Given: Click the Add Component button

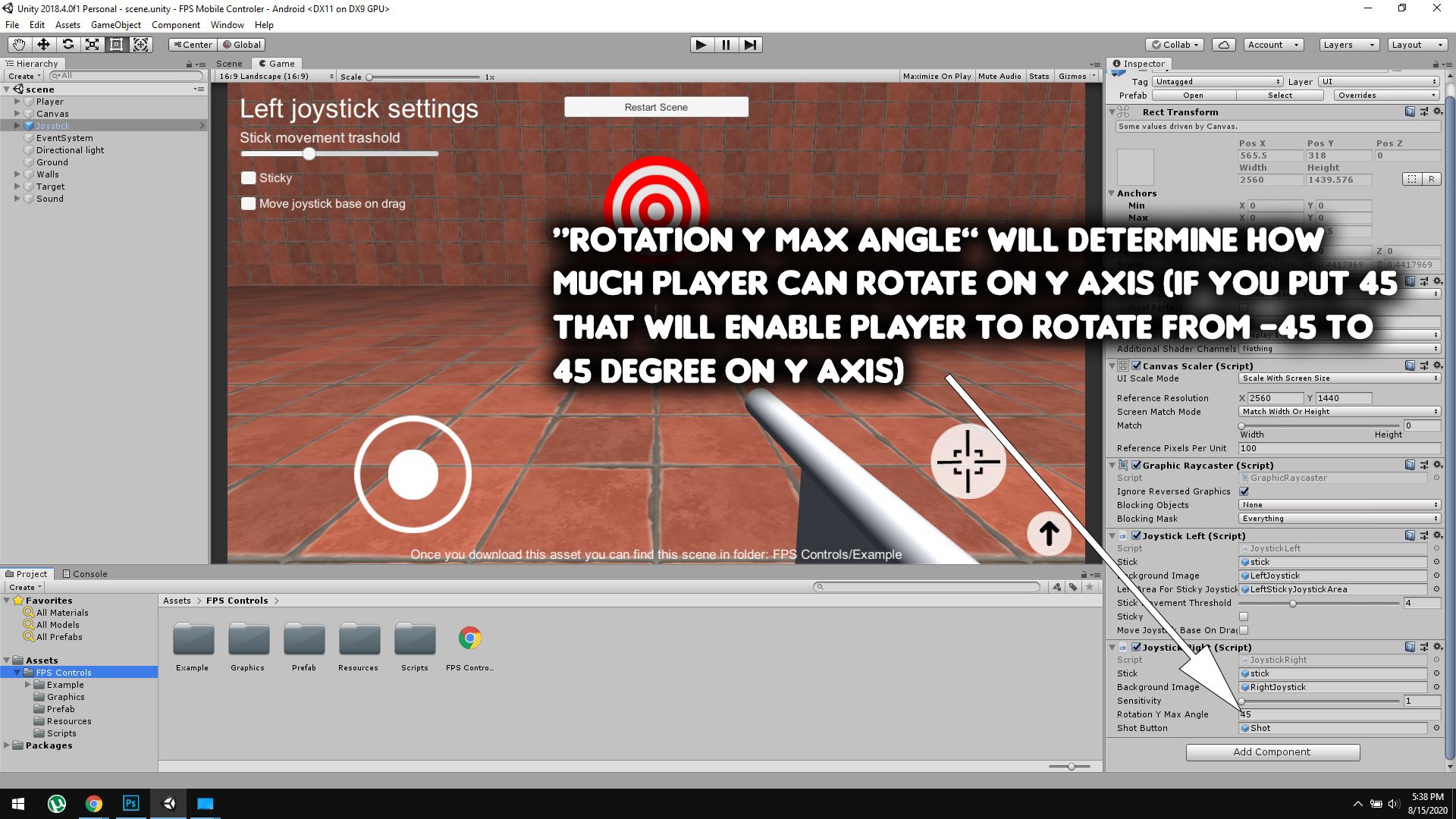Looking at the screenshot, I should pyautogui.click(x=1272, y=752).
